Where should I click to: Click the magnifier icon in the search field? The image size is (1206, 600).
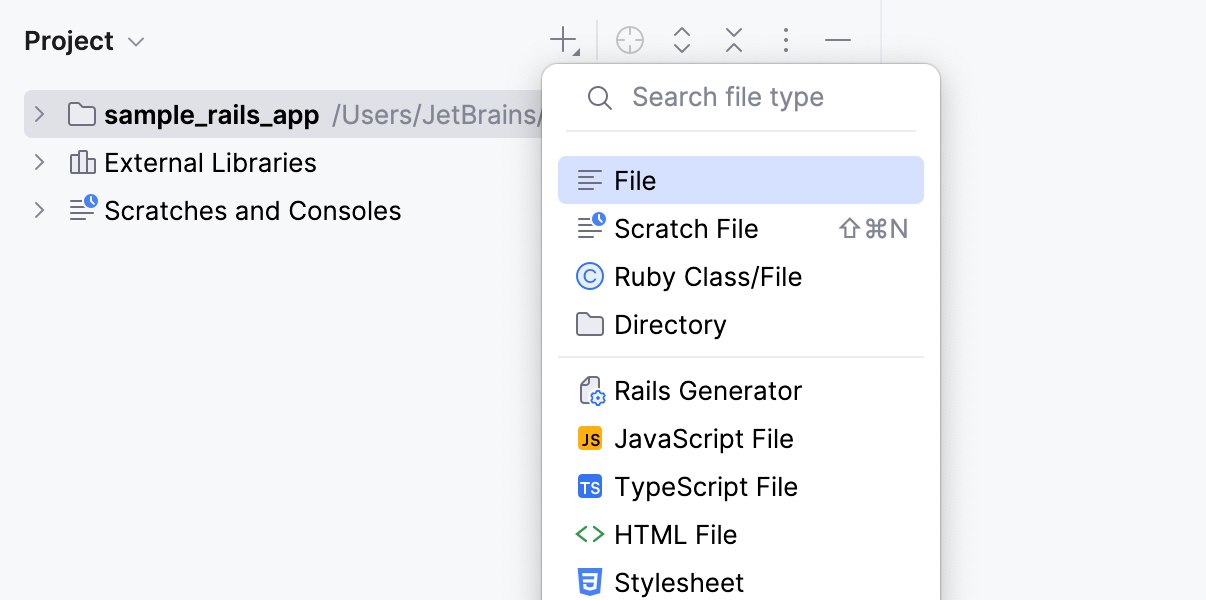point(599,97)
